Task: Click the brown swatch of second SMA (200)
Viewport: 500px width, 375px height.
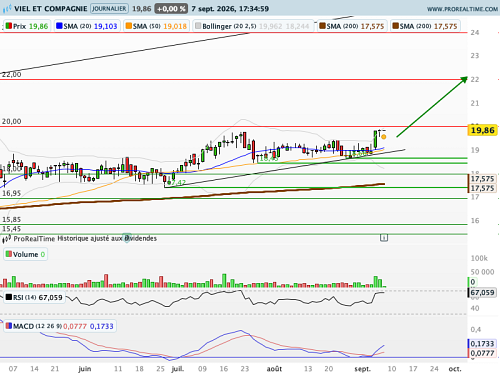Action: [x=396, y=26]
